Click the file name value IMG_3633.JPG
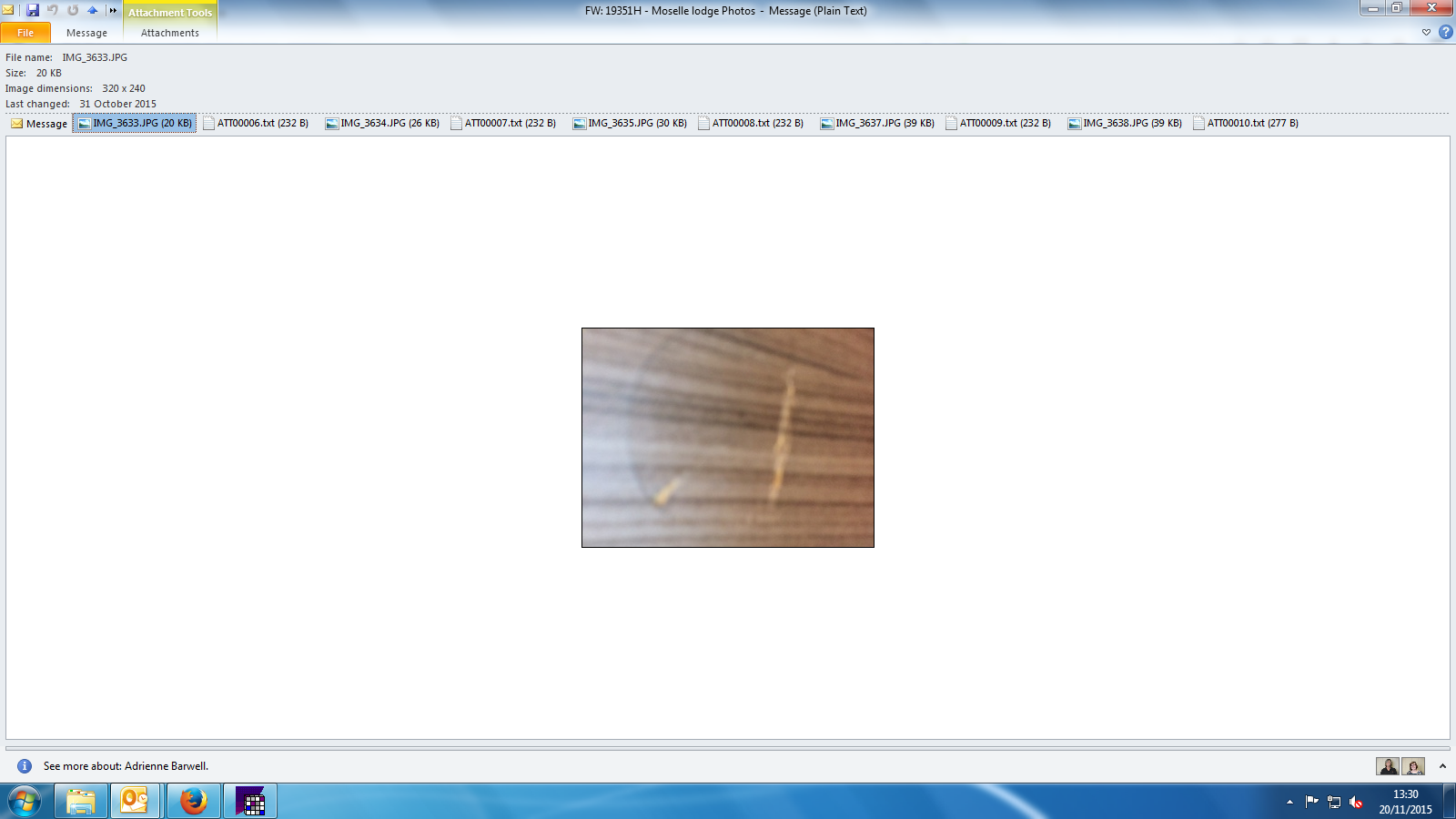Viewport: 1456px width, 819px height. [x=95, y=57]
